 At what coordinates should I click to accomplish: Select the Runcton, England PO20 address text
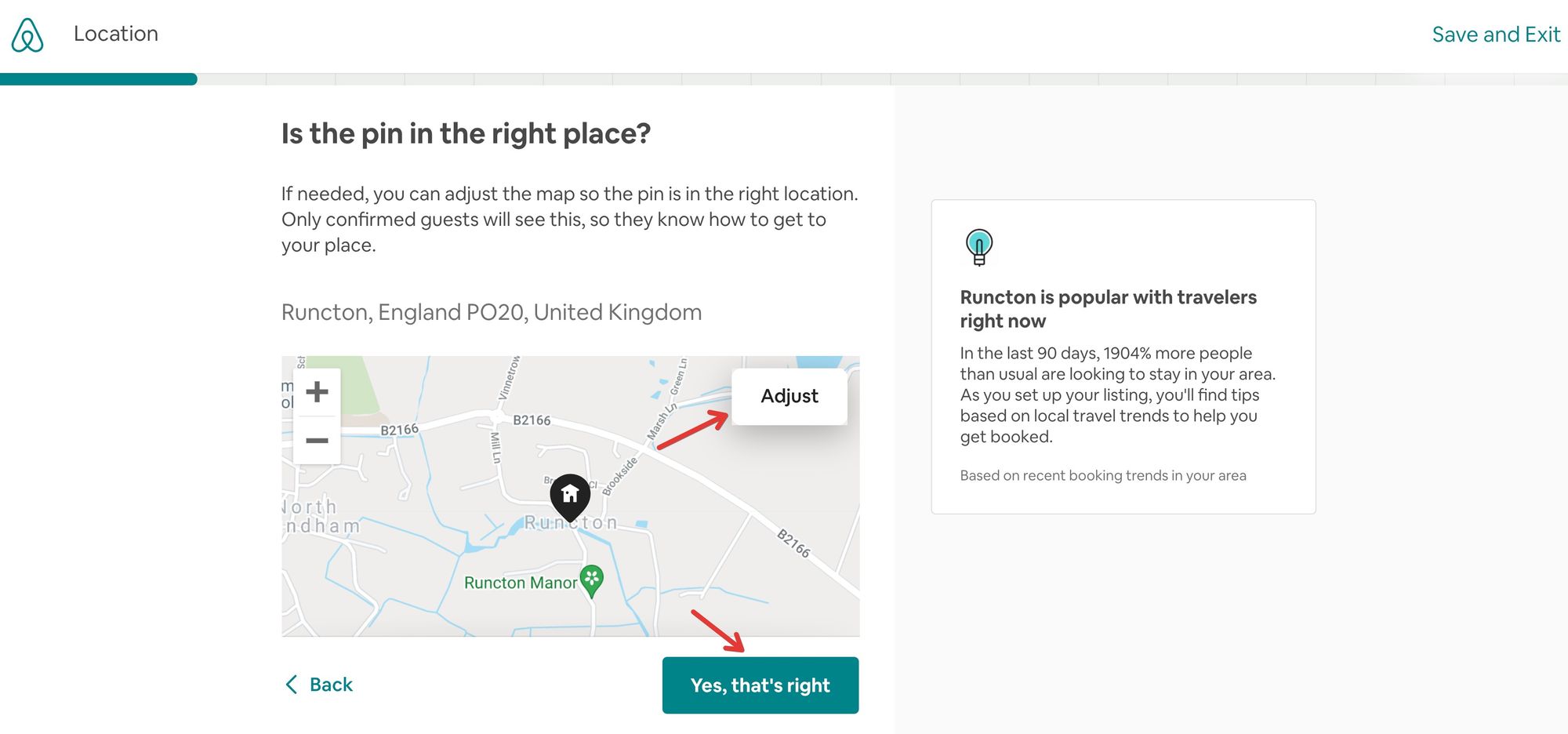coord(492,312)
